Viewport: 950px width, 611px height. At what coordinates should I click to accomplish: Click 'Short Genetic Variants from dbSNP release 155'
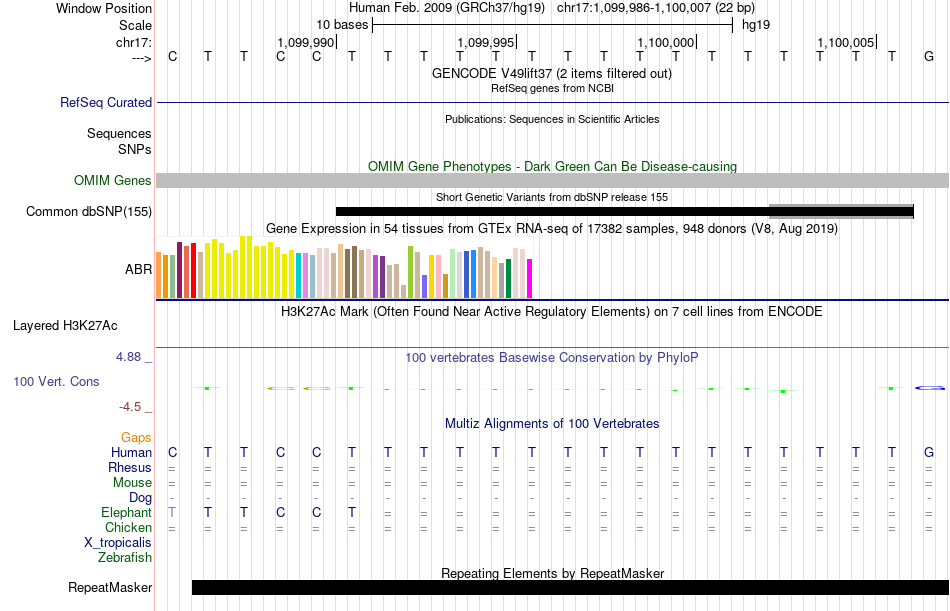coord(552,198)
